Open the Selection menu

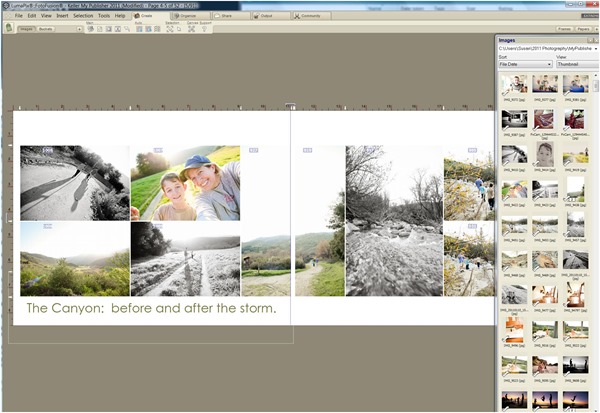point(83,16)
